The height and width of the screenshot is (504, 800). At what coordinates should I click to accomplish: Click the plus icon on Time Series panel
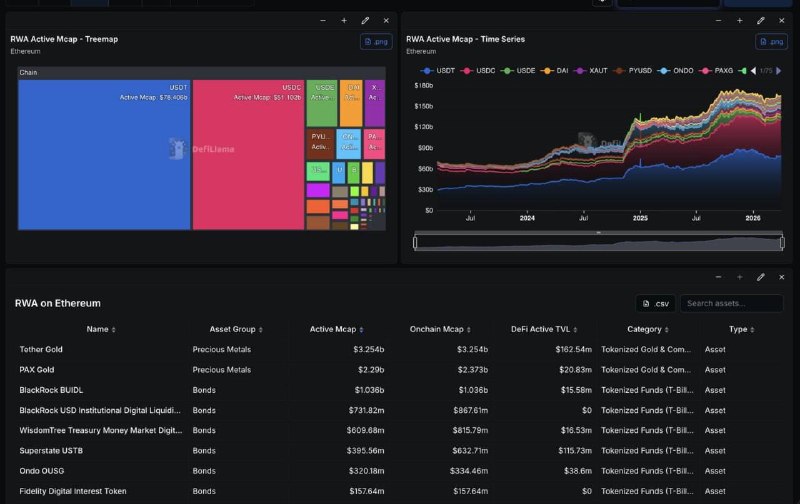point(740,20)
